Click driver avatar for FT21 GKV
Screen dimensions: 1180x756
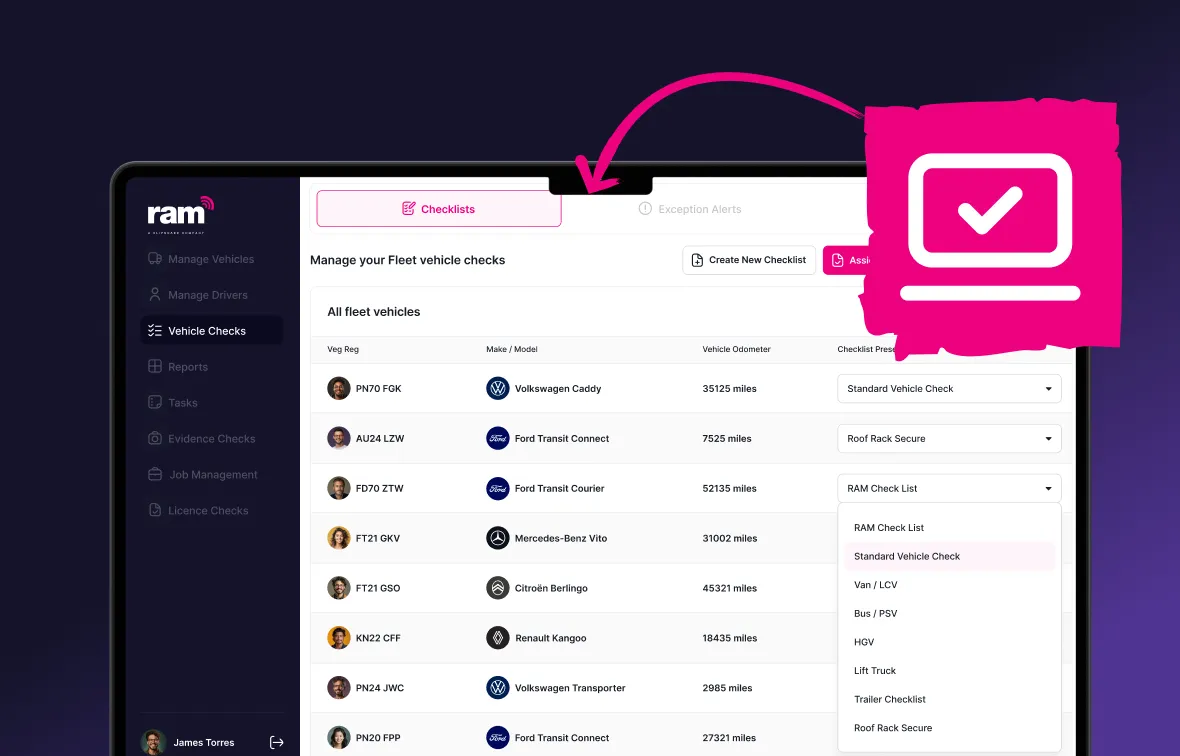(339, 538)
